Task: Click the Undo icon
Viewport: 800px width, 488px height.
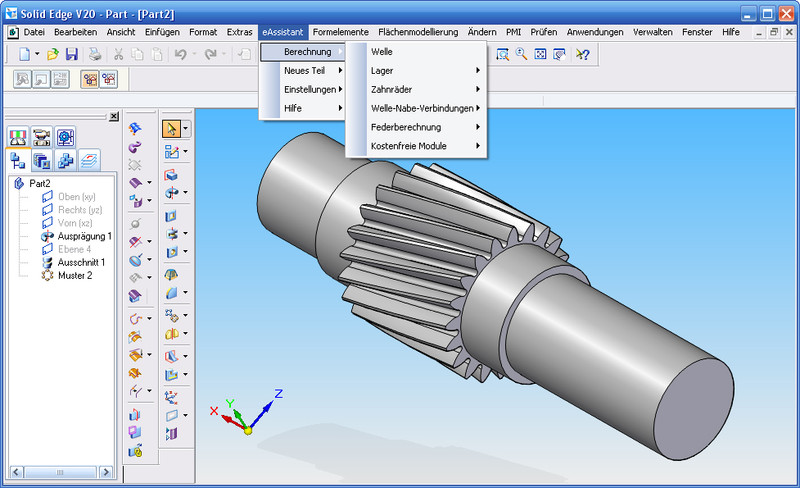Action: click(x=180, y=54)
